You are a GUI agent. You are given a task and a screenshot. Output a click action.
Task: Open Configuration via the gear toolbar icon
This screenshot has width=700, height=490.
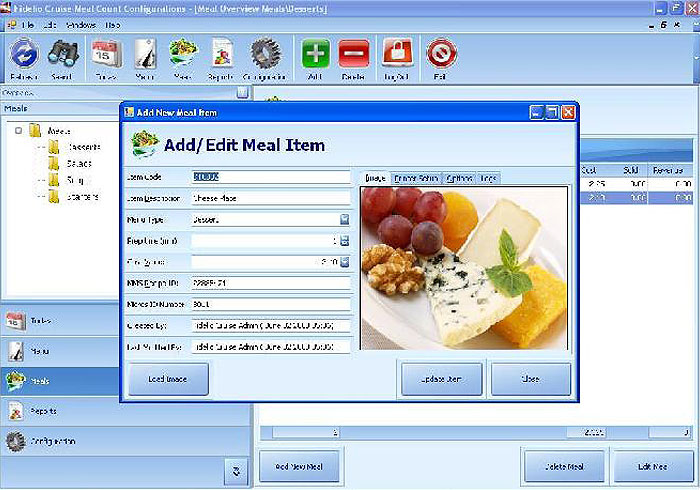click(x=265, y=57)
